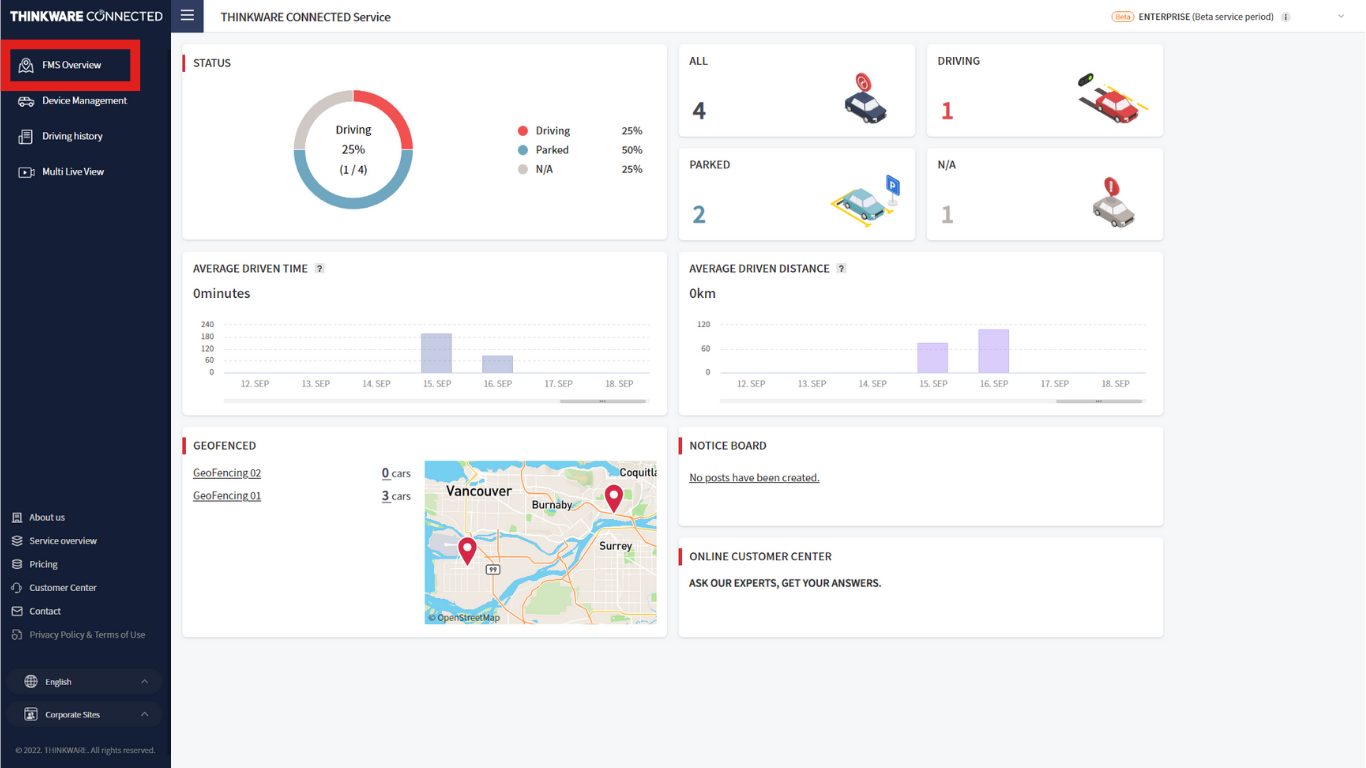
Task: Click the Average Driven Distance chart scrollbar
Action: [1098, 401]
